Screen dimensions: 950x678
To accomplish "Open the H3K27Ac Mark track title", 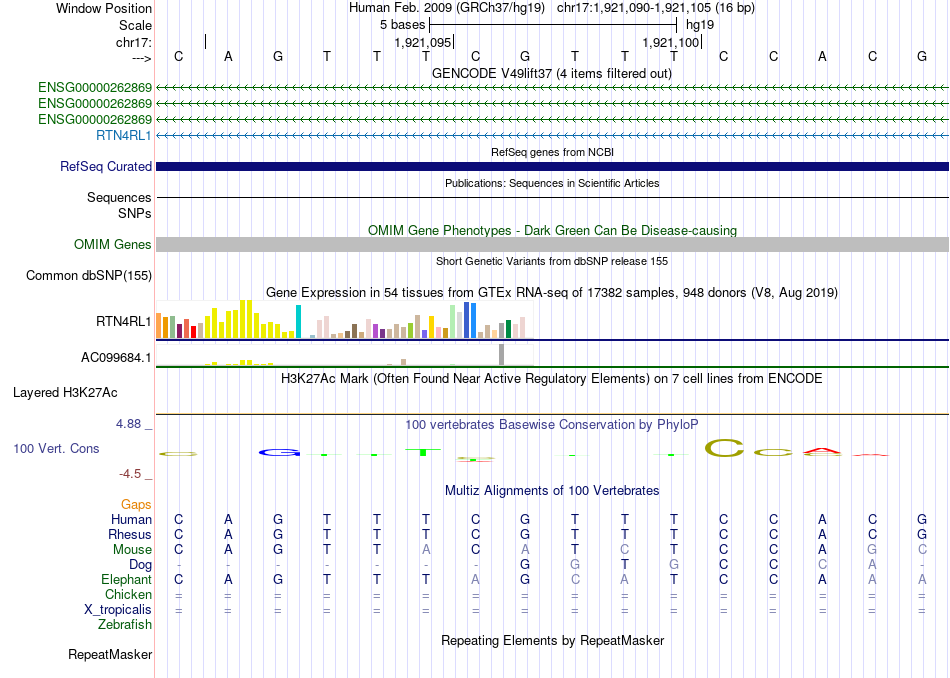I will [552, 379].
